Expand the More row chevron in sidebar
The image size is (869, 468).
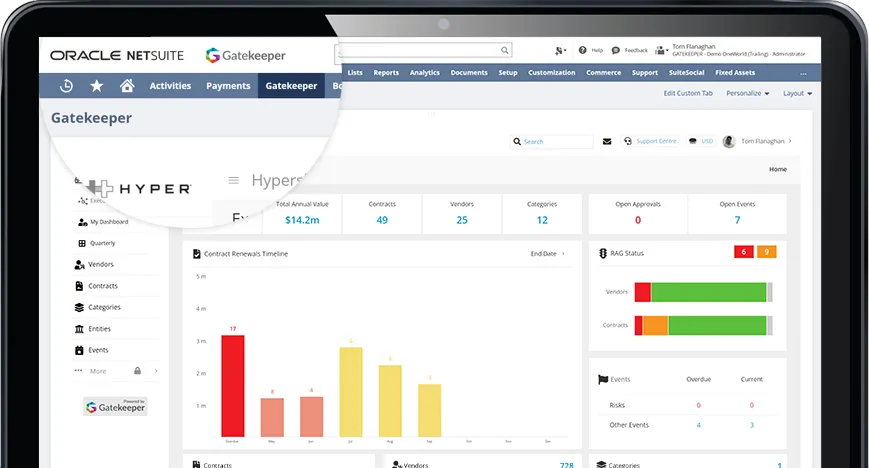tap(156, 371)
